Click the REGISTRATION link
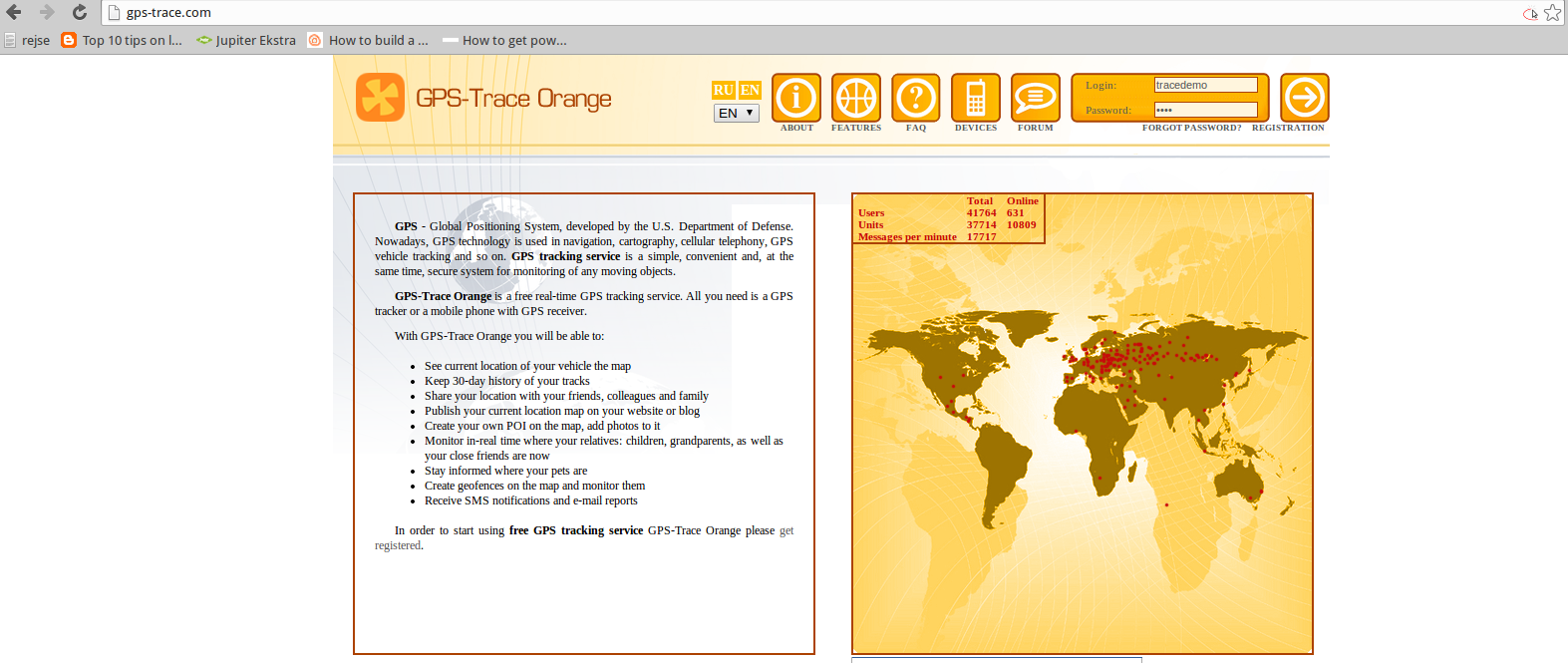 [1288, 128]
